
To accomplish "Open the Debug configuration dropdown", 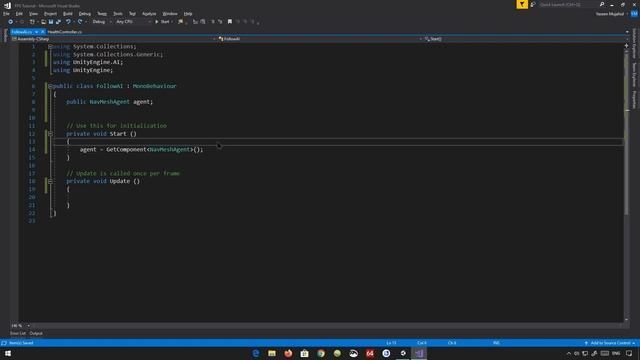I will pyautogui.click(x=101, y=22).
